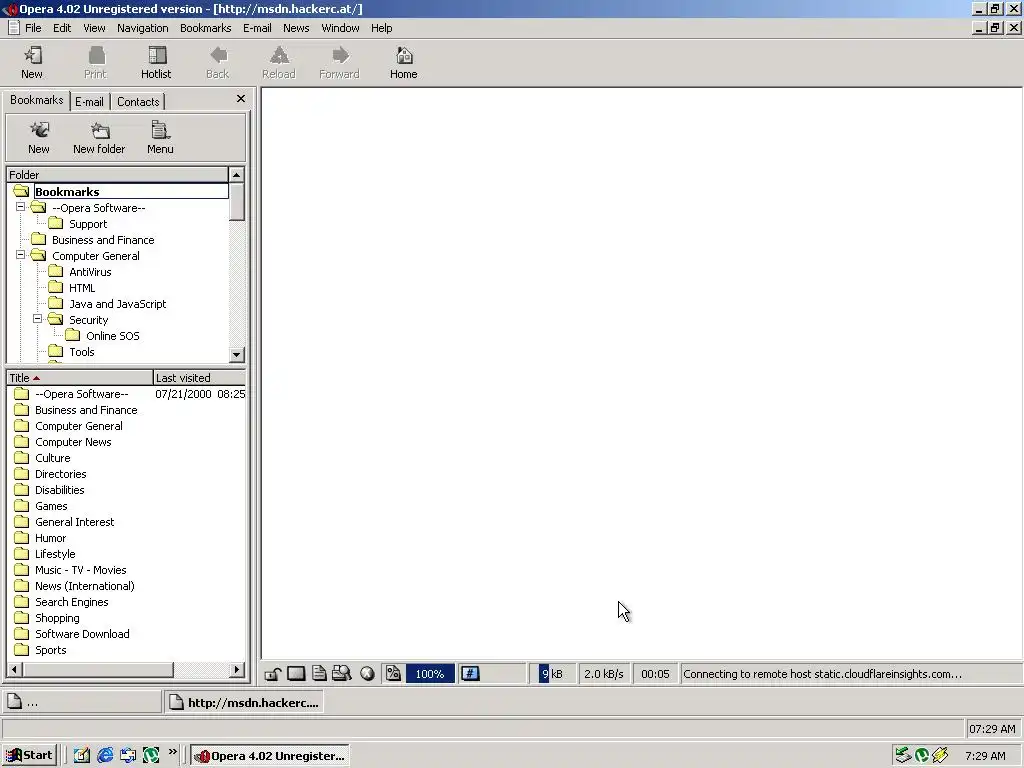
Task: Select the Humor folder in list
Action: tap(50, 538)
